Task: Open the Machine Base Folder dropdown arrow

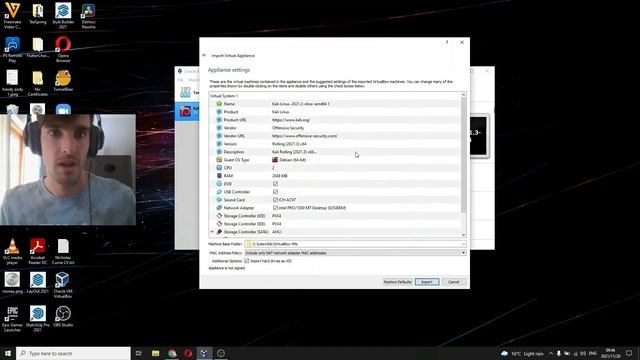Action: [x=463, y=244]
